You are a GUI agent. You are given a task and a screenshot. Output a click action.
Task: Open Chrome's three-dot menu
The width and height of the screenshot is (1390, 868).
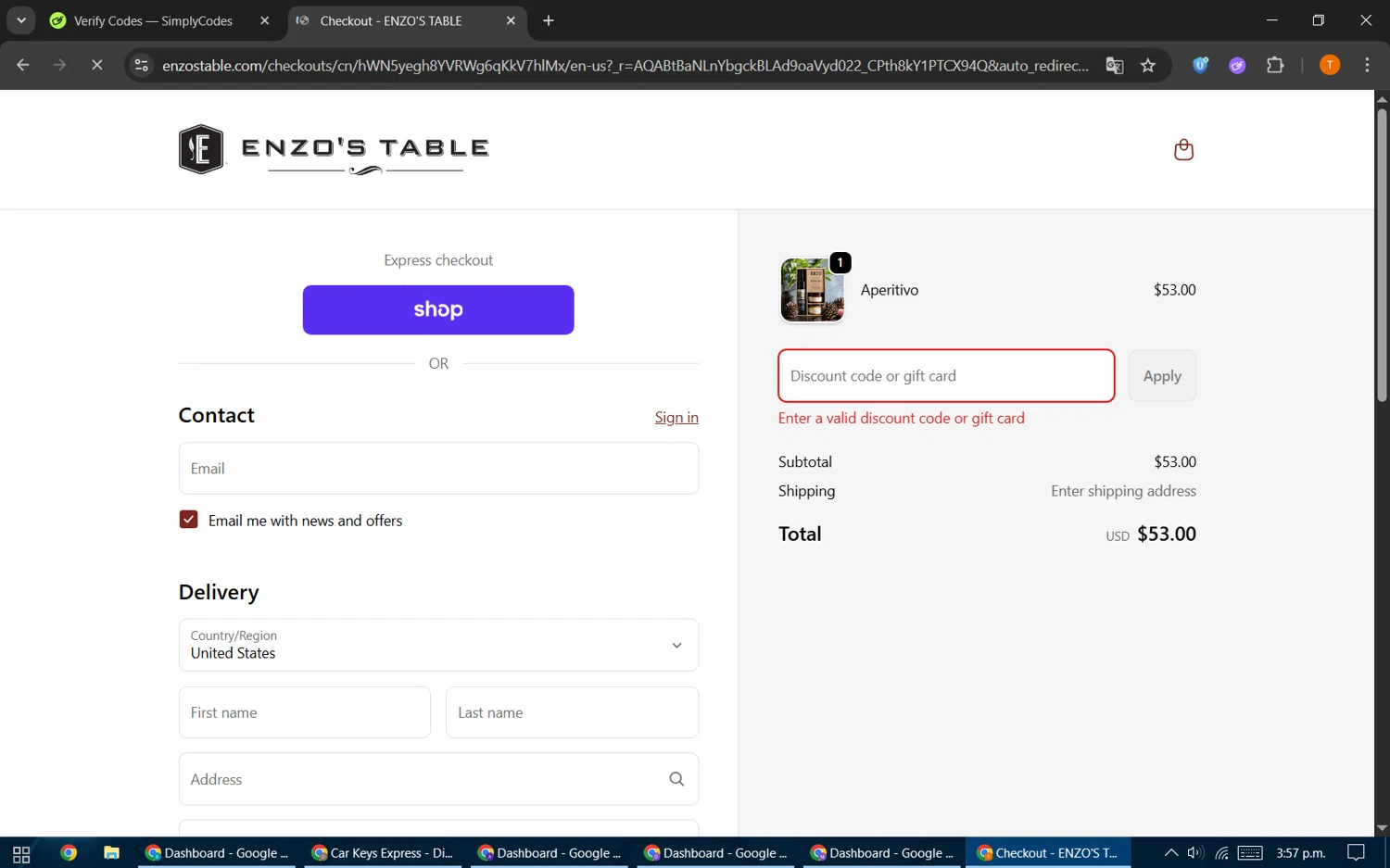[x=1367, y=65]
